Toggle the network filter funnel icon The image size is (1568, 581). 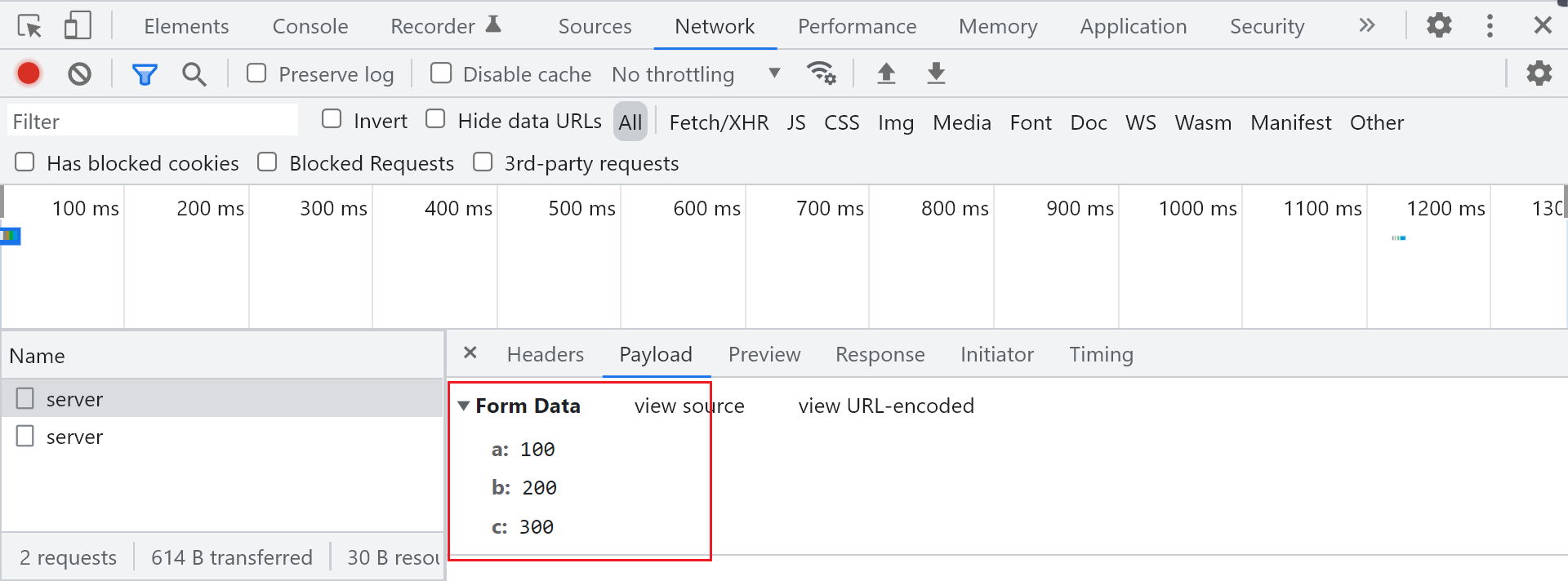pos(145,74)
